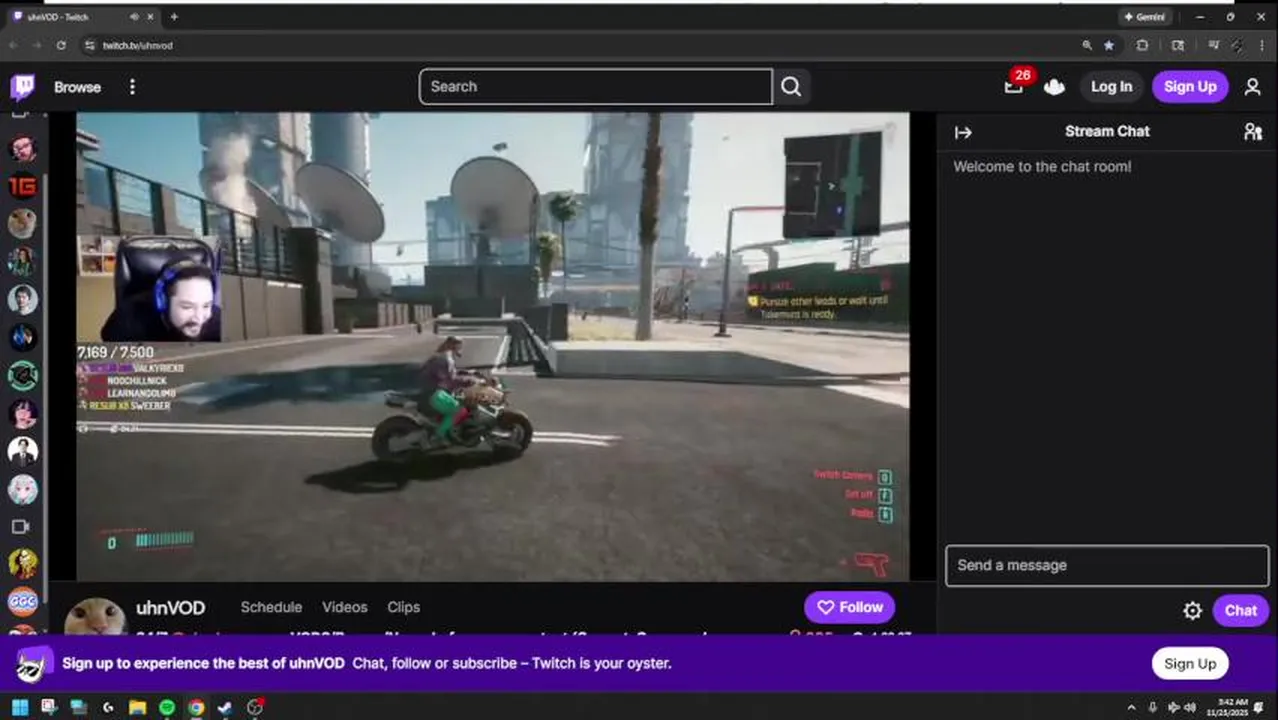Image resolution: width=1278 pixels, height=720 pixels.
Task: Open the browser zoom magnifier icon
Action: pos(1087,45)
